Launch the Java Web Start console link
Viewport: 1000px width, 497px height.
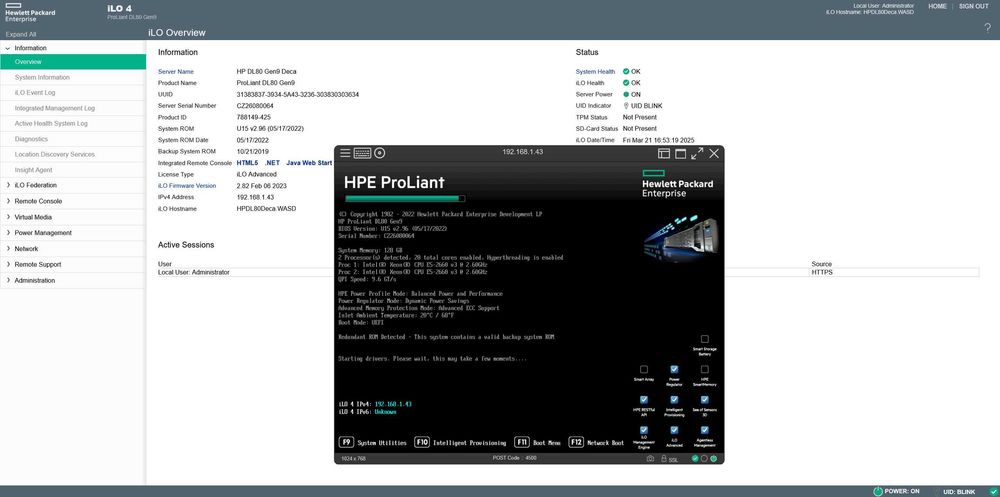click(309, 163)
